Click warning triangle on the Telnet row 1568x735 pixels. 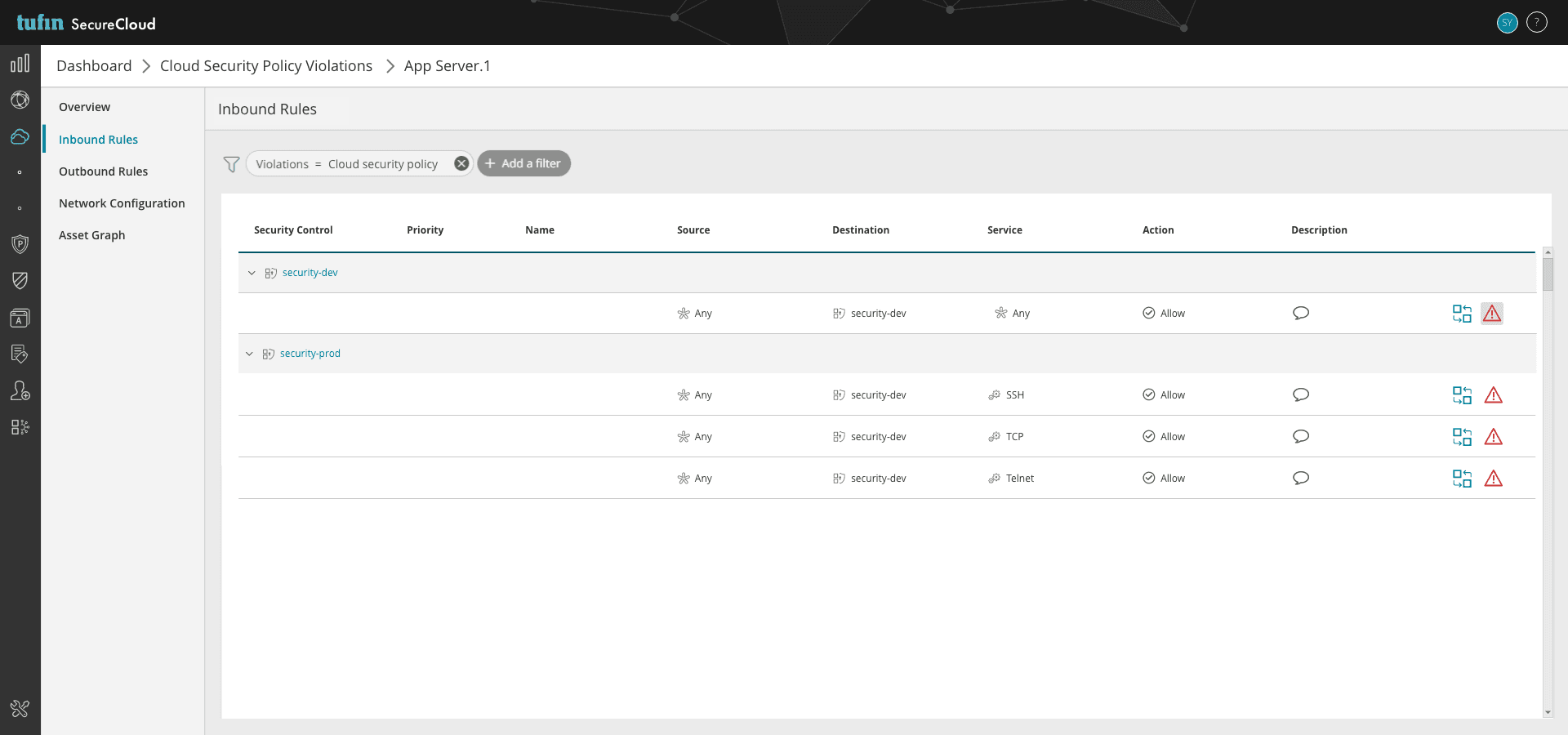1494,479
